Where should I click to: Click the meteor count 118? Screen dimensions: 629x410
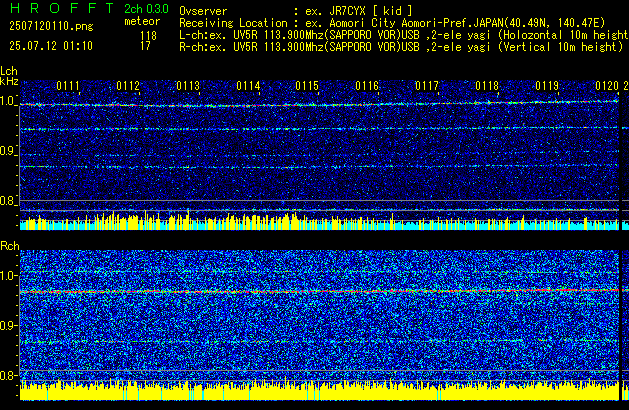tap(148, 36)
